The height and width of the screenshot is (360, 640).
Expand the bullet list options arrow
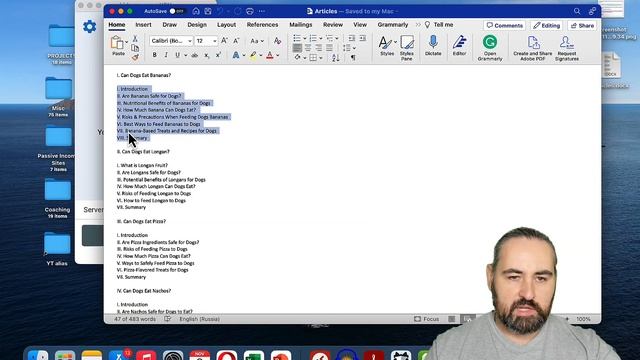tap(304, 38)
